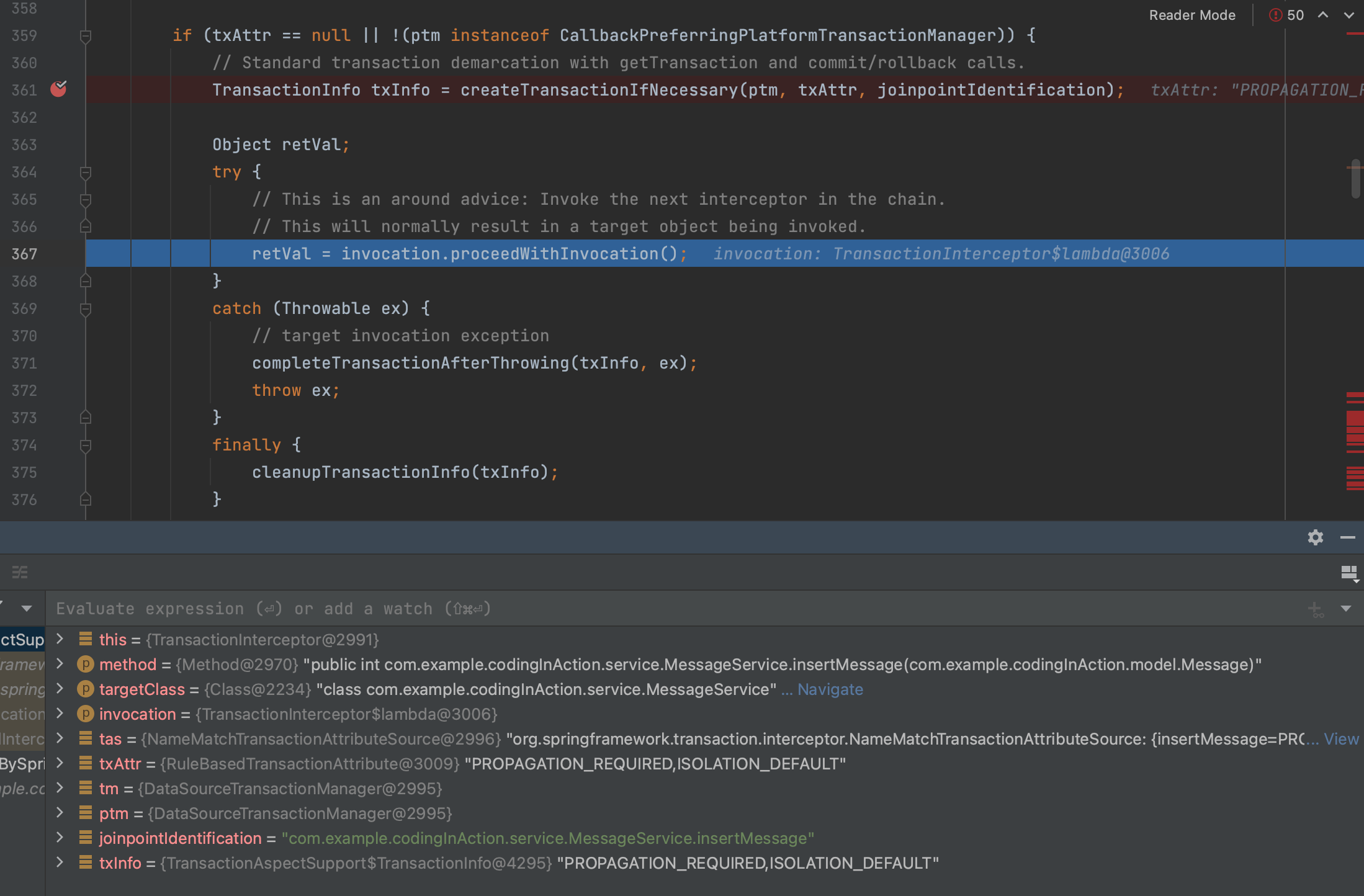The width and height of the screenshot is (1364, 896).
Task: Go to next highlighted error arrow
Action: point(1349,15)
